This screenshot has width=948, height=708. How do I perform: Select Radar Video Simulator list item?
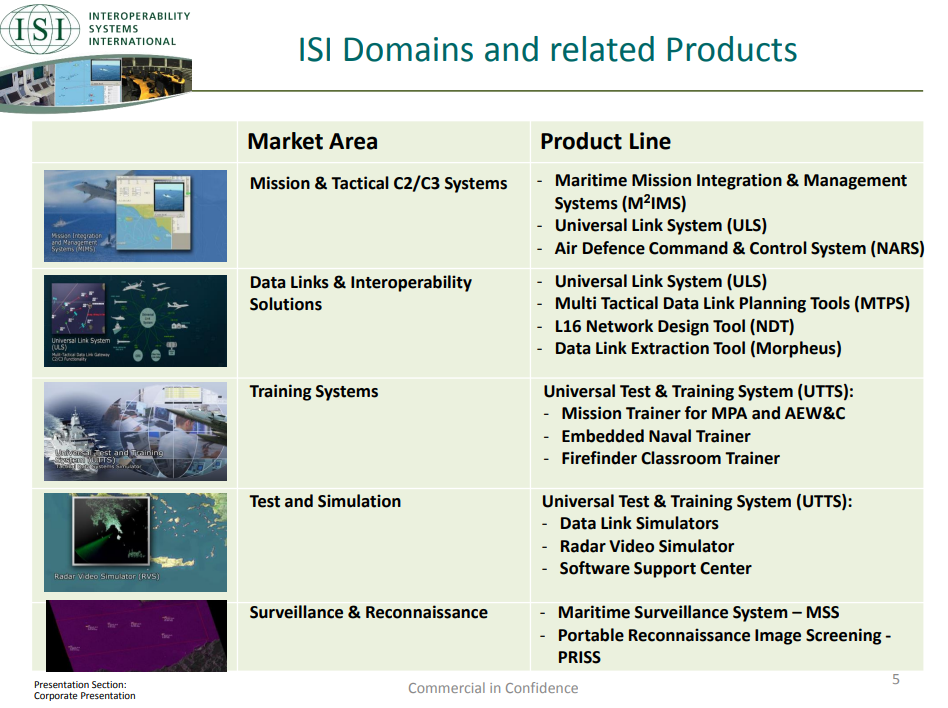pos(646,547)
